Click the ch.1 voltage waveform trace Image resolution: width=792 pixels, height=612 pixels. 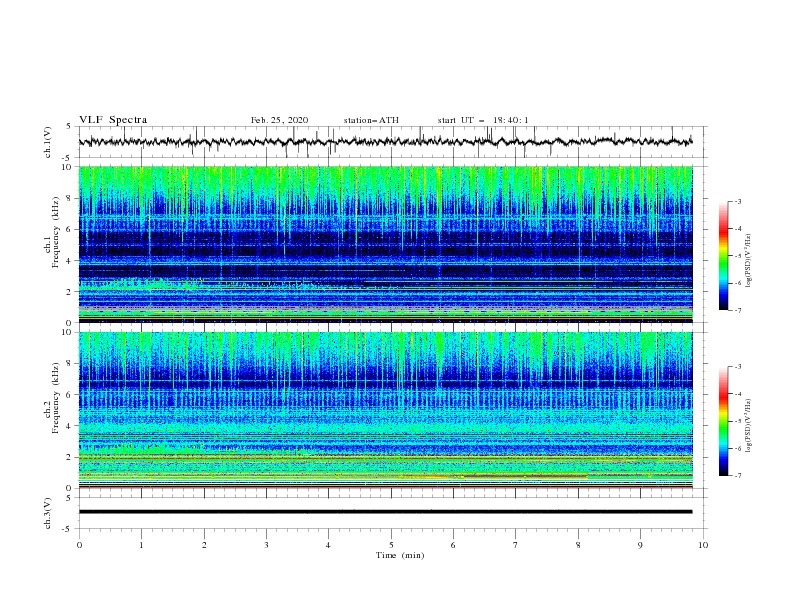385,142
